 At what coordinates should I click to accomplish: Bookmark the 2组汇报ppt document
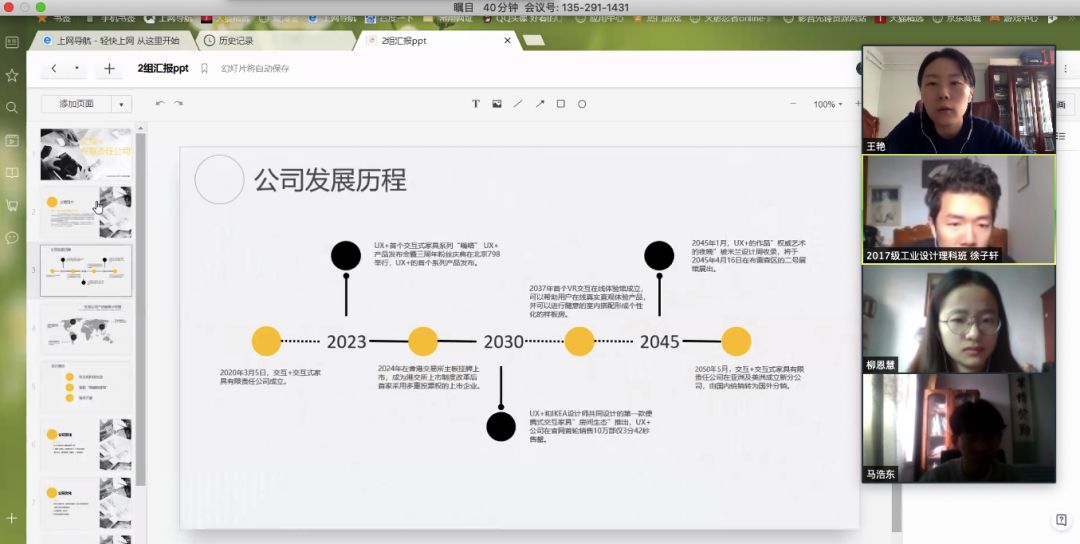point(205,69)
